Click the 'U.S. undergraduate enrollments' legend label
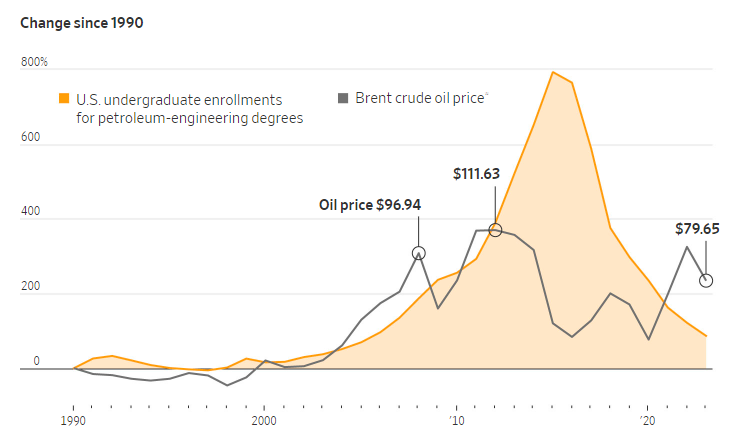 click(179, 100)
